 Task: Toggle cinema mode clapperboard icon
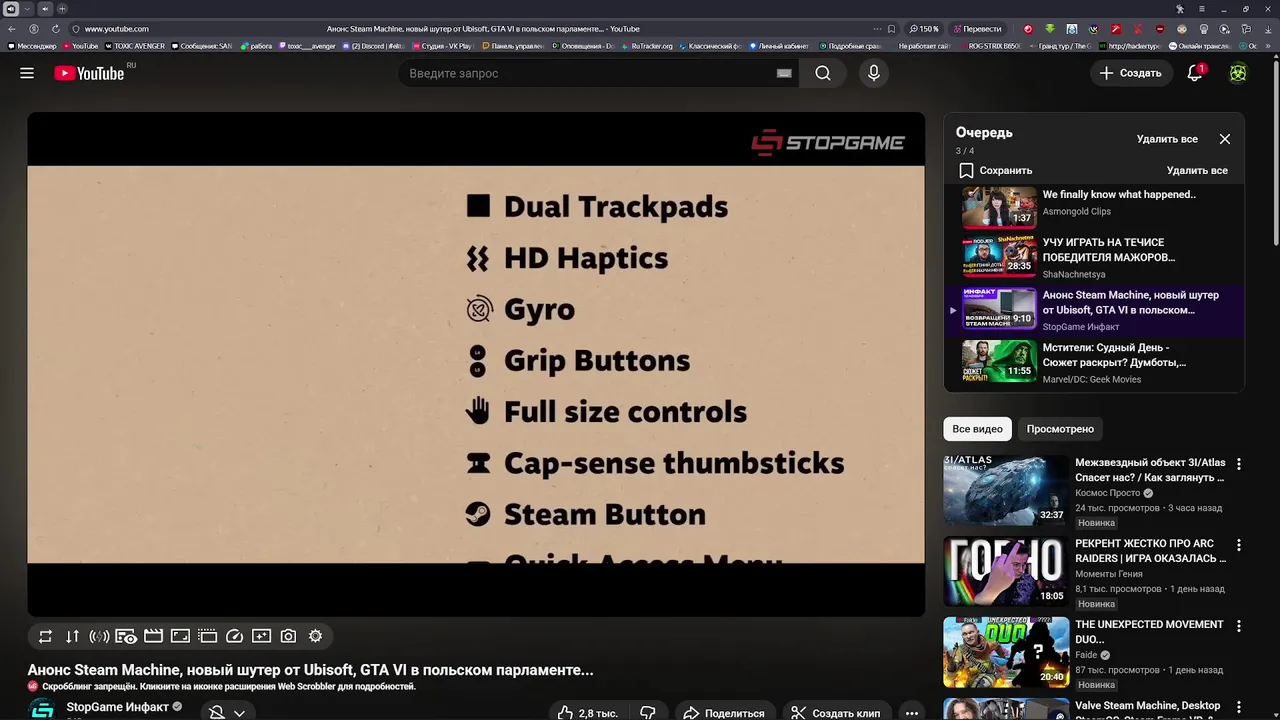tap(153, 636)
